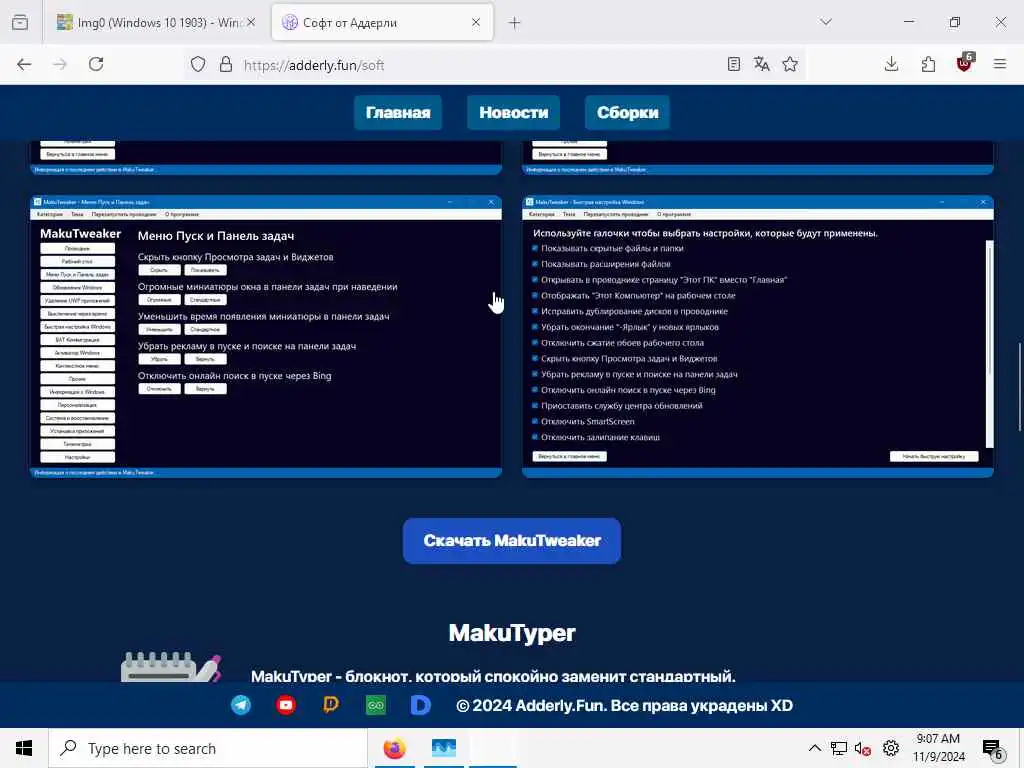Viewport: 1024px width, 768px height.
Task: Open the clock showing 9:07 AM
Action: [938, 748]
